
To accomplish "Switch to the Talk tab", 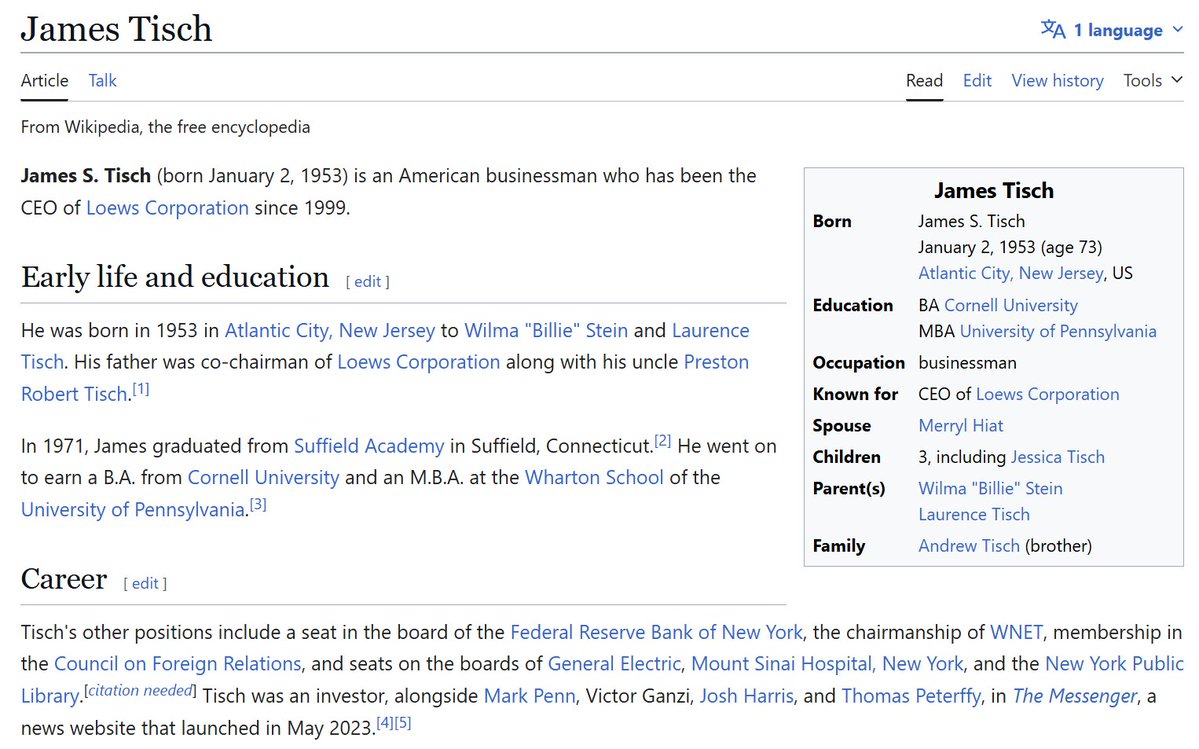I will [x=102, y=81].
